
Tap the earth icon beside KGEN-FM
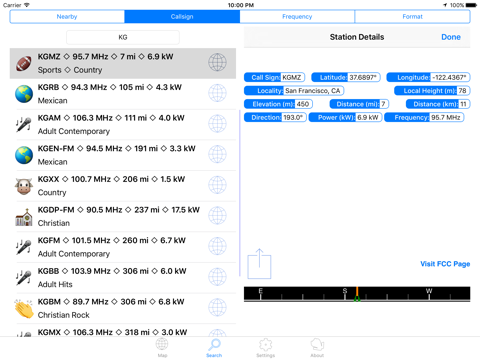(x=24, y=155)
